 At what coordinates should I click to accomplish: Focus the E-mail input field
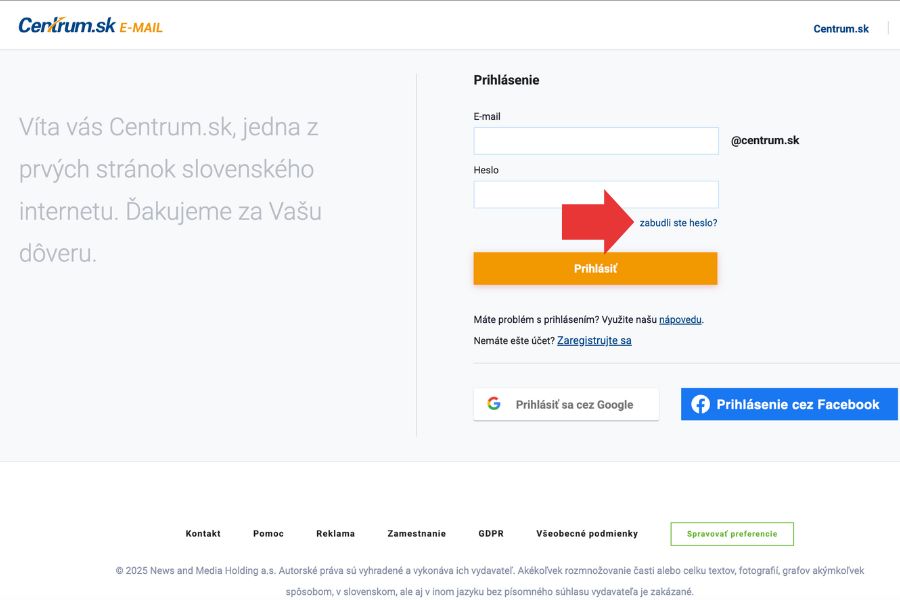pos(596,141)
